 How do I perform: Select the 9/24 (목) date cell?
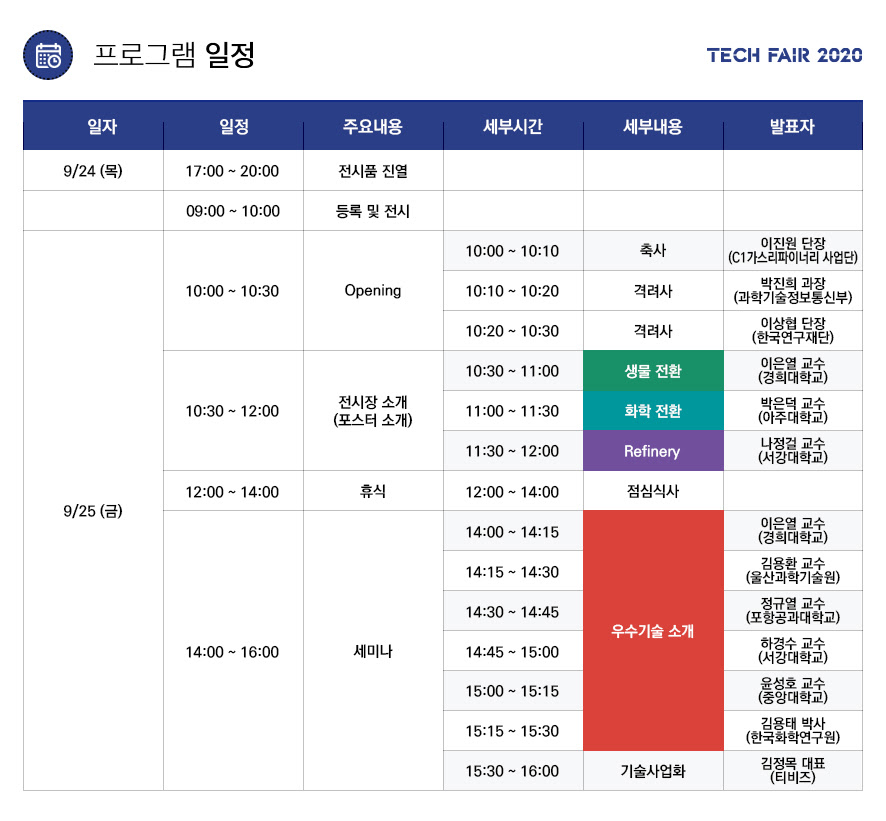tap(92, 171)
